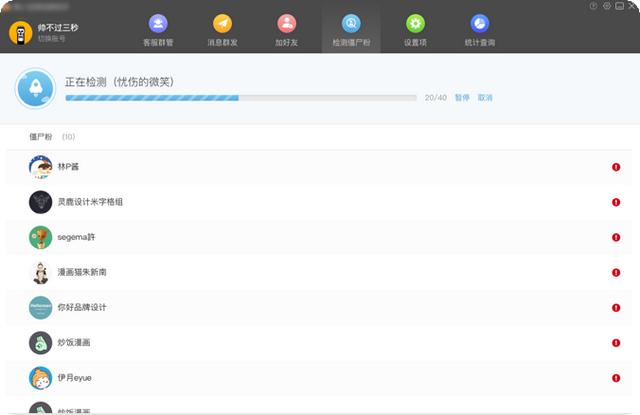Open 你好品牌设计's teal avatar
The image size is (640, 415).
pos(40,308)
